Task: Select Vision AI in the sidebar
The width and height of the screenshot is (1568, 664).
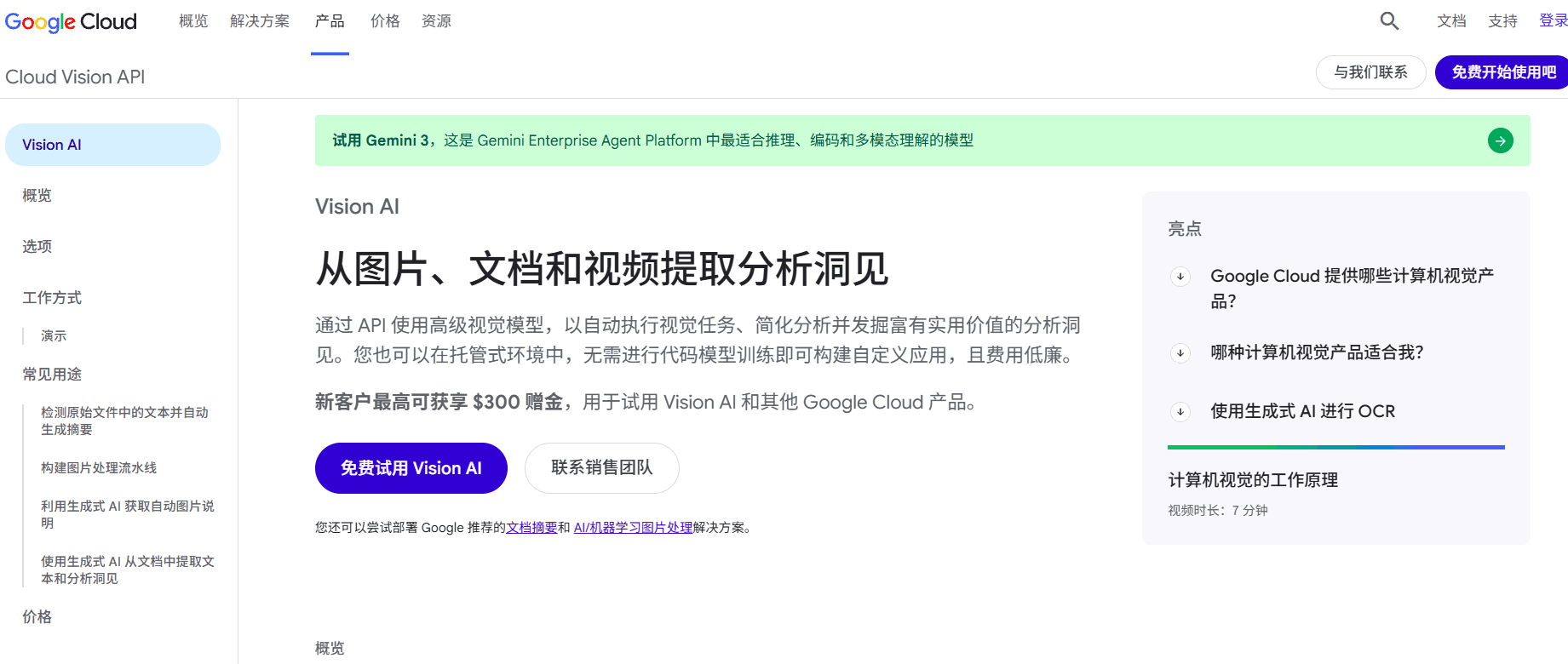Action: tap(112, 145)
